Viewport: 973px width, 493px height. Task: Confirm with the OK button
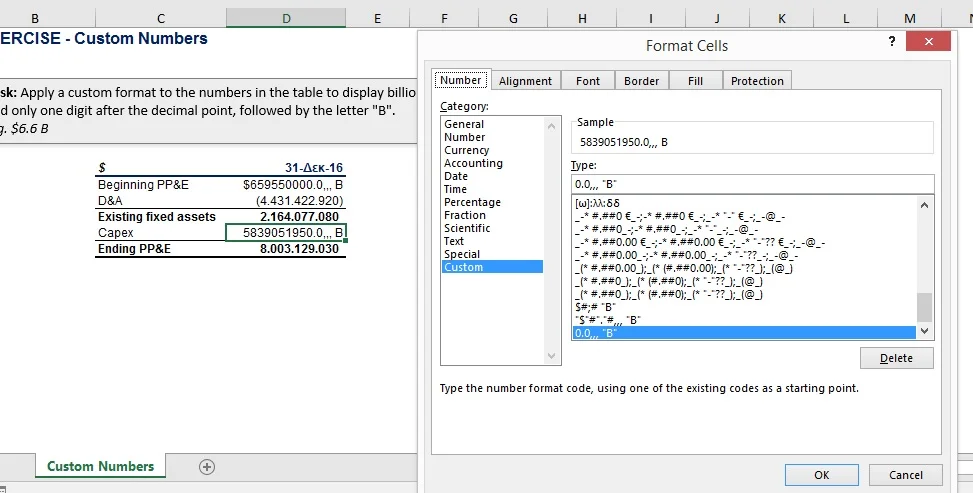[x=822, y=475]
